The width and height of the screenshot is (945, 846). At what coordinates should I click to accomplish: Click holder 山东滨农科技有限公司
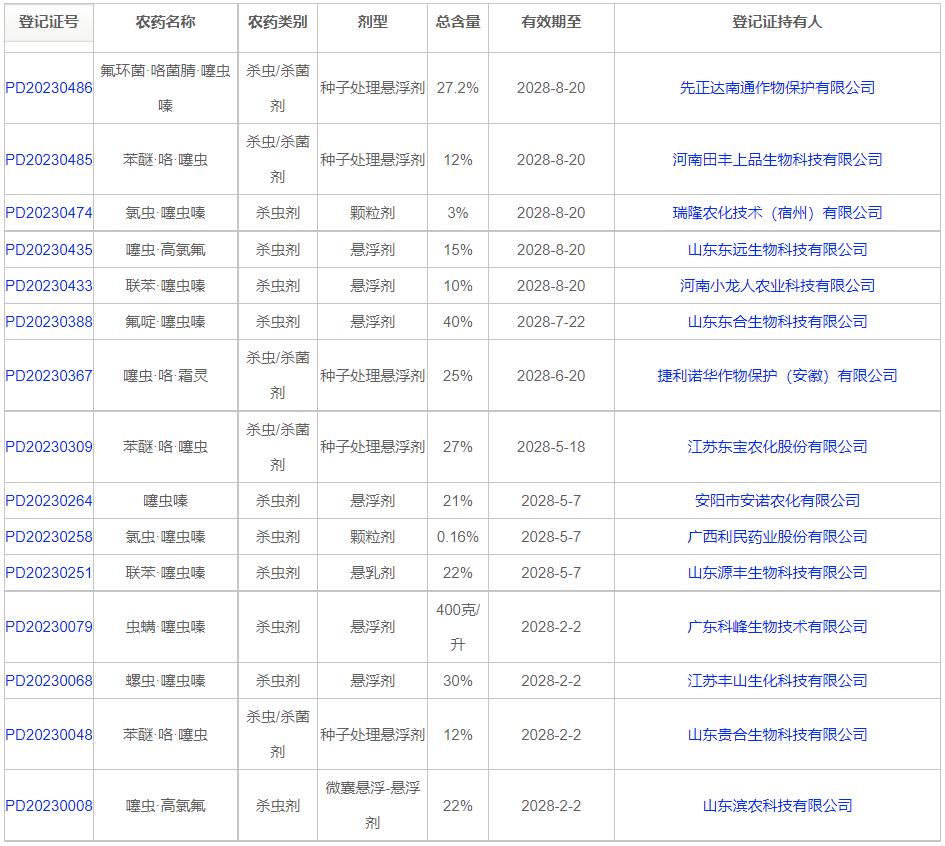click(x=777, y=806)
